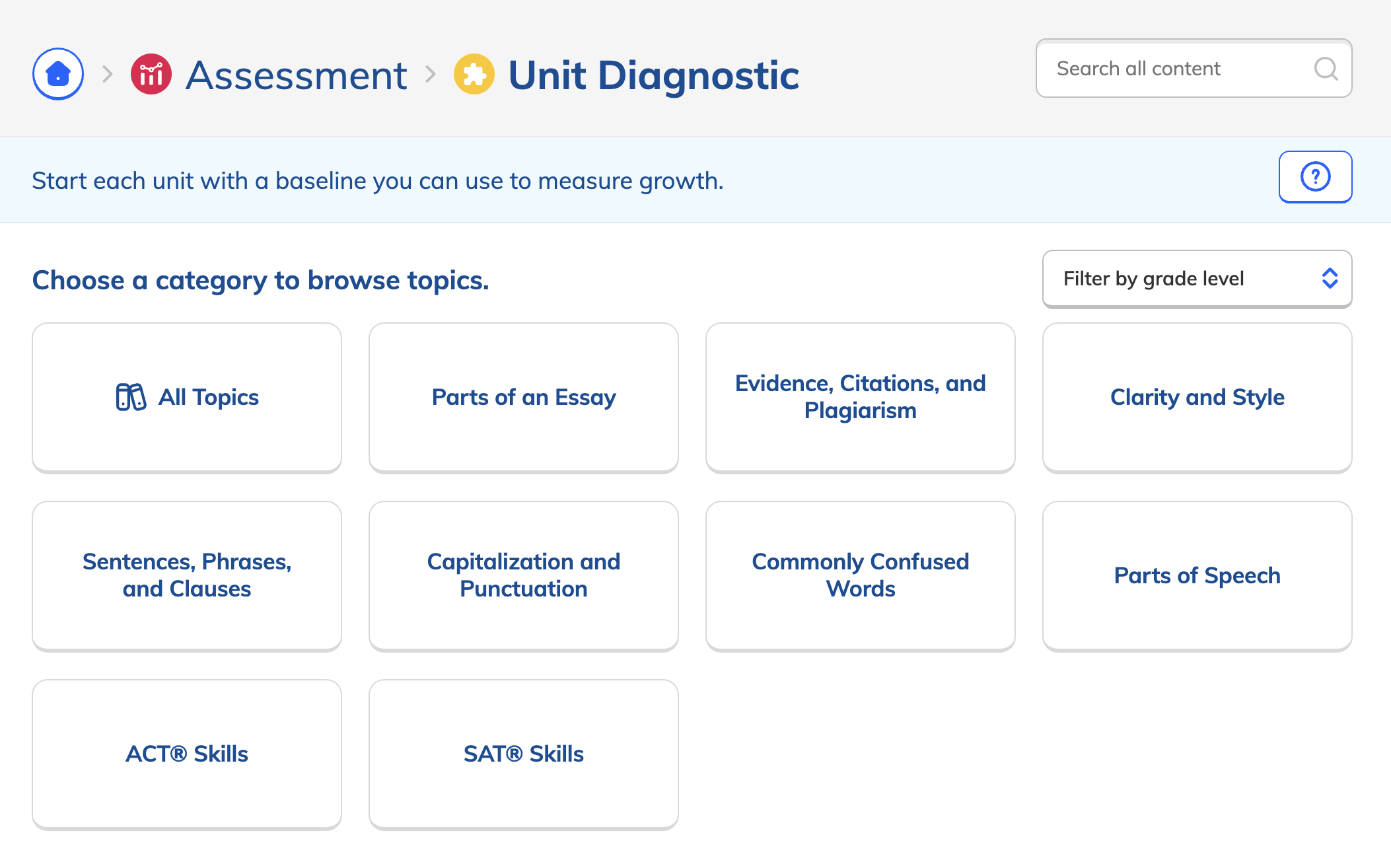1391x868 pixels.
Task: Browse the ACT® Skills topics
Action: pos(186,754)
